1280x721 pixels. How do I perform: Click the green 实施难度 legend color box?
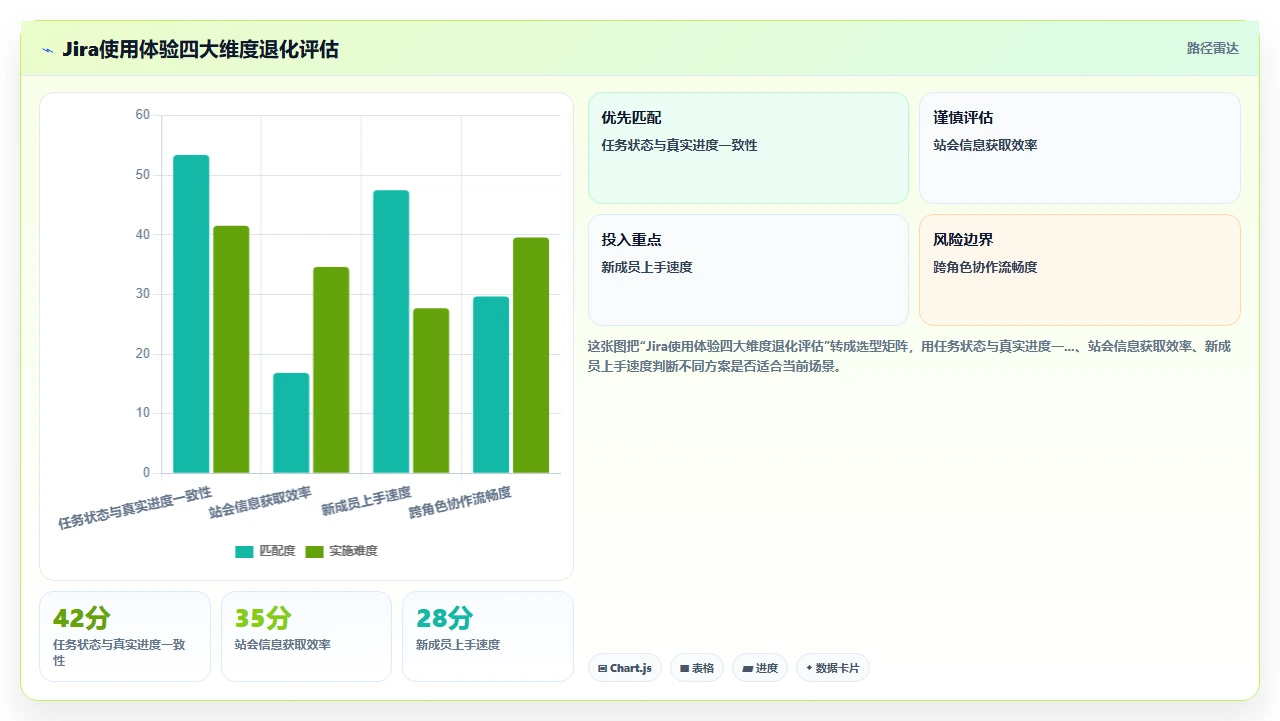(314, 552)
